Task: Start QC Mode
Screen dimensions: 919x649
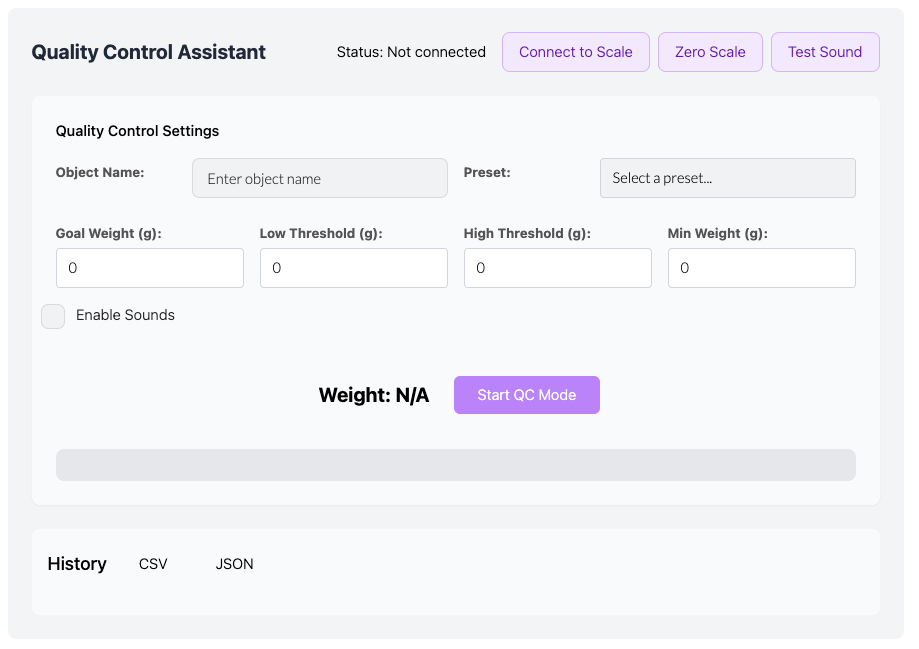Action: tap(527, 395)
